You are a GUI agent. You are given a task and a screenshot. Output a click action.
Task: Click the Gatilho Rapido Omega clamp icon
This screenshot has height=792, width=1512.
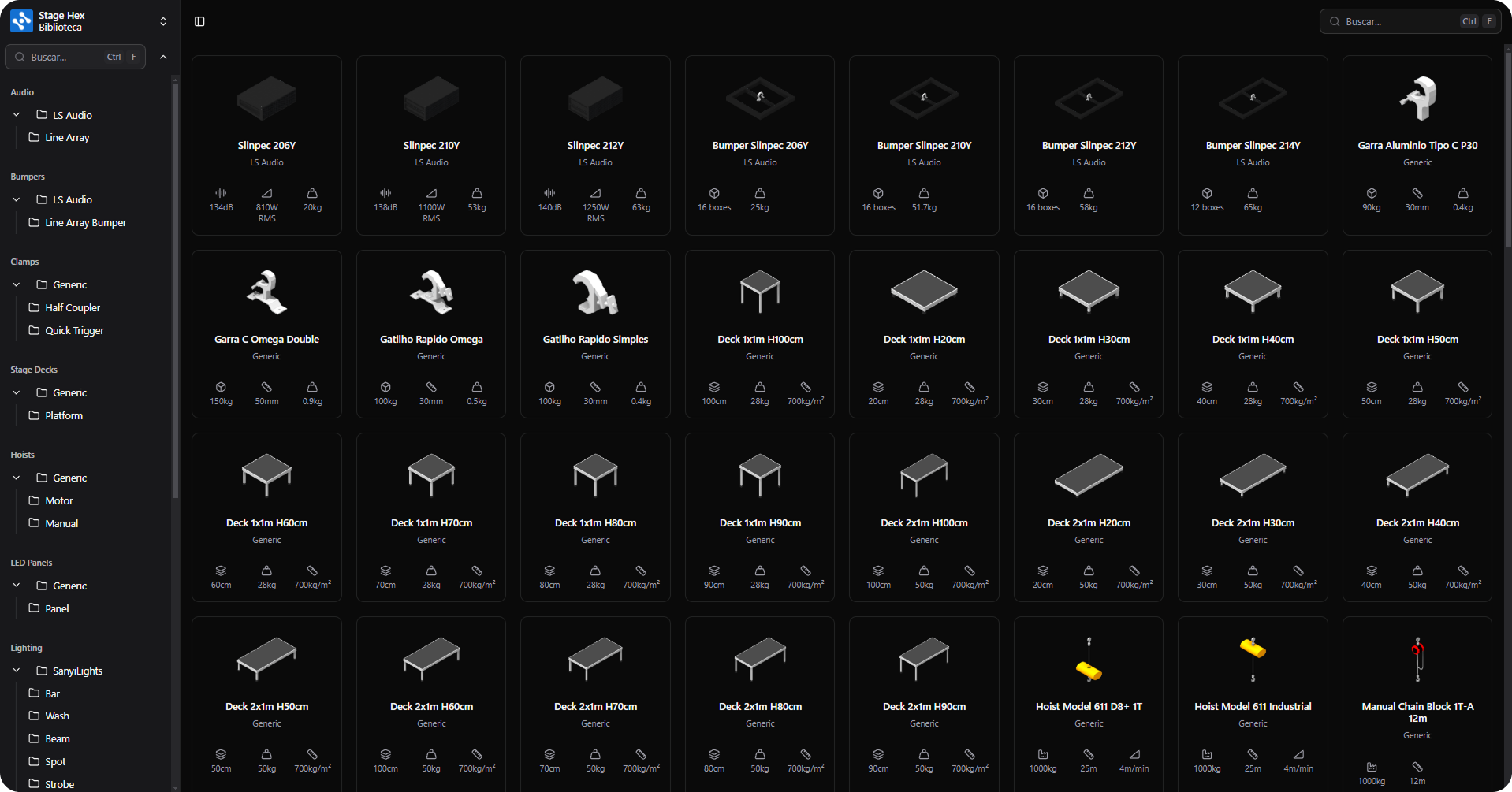(431, 292)
